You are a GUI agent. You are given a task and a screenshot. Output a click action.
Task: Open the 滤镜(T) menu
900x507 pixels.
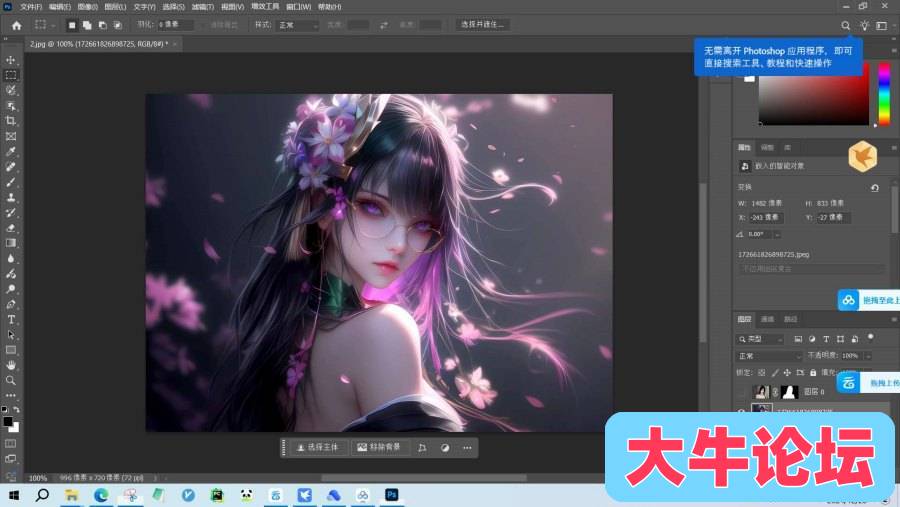(x=203, y=7)
